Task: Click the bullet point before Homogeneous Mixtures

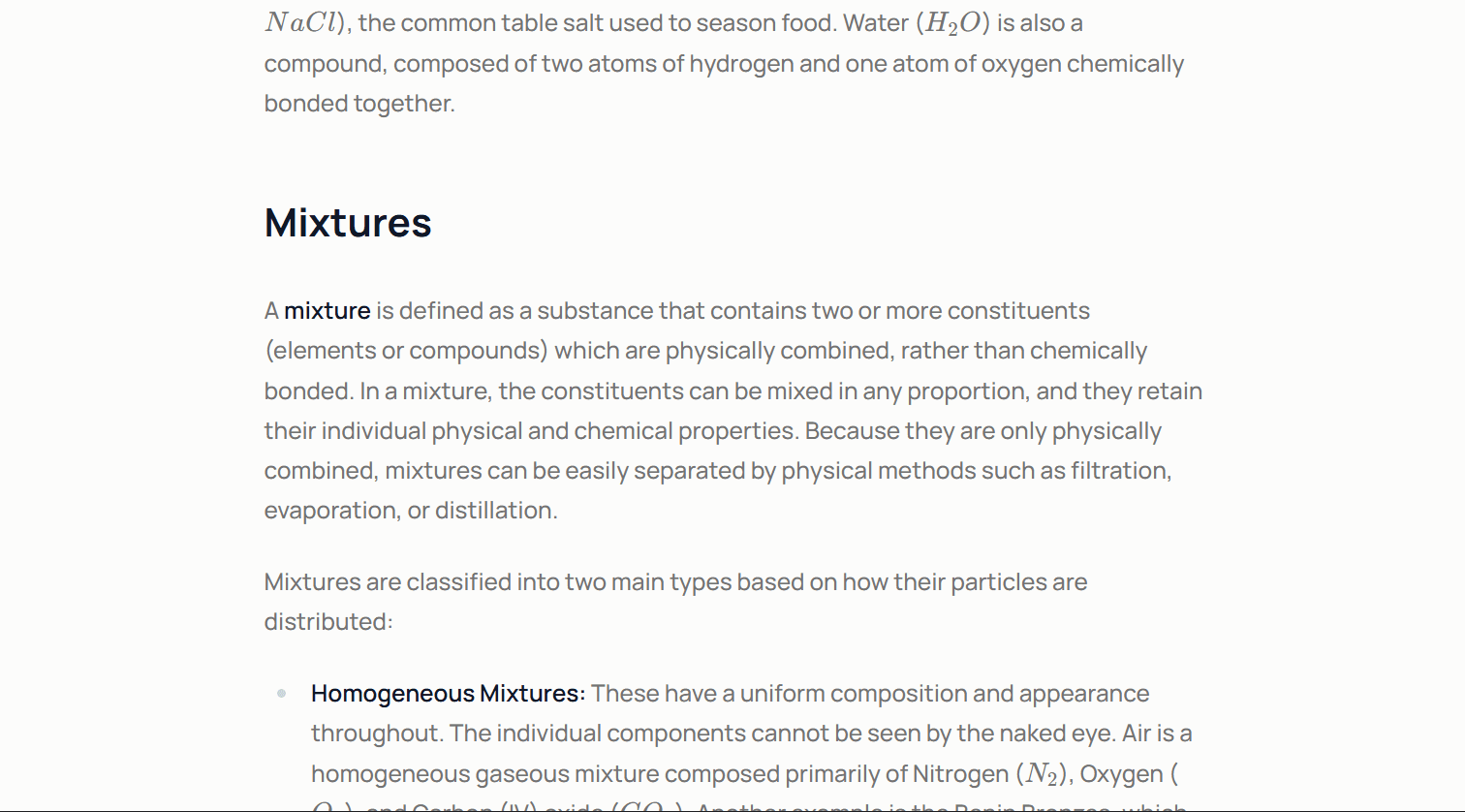Action: [282, 693]
